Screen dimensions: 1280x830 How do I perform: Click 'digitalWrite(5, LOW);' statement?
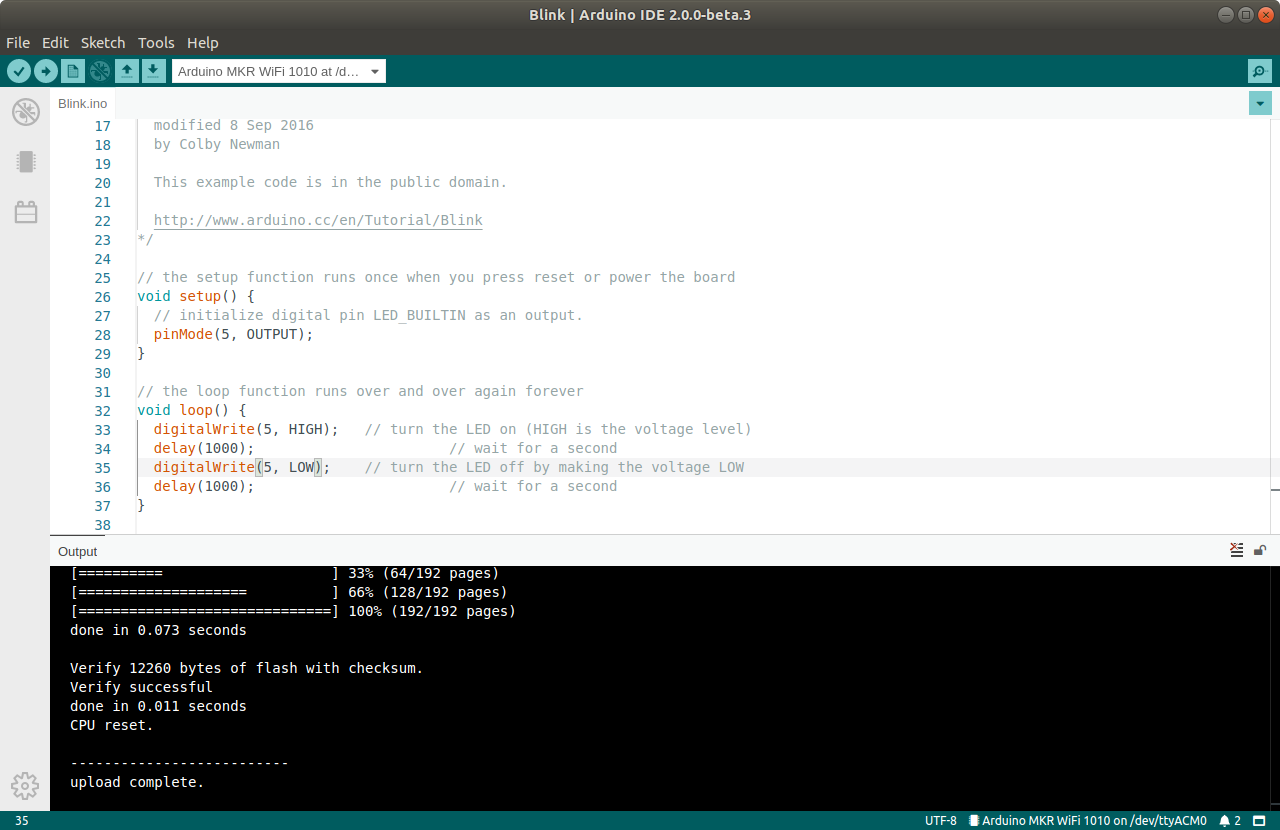pos(242,467)
